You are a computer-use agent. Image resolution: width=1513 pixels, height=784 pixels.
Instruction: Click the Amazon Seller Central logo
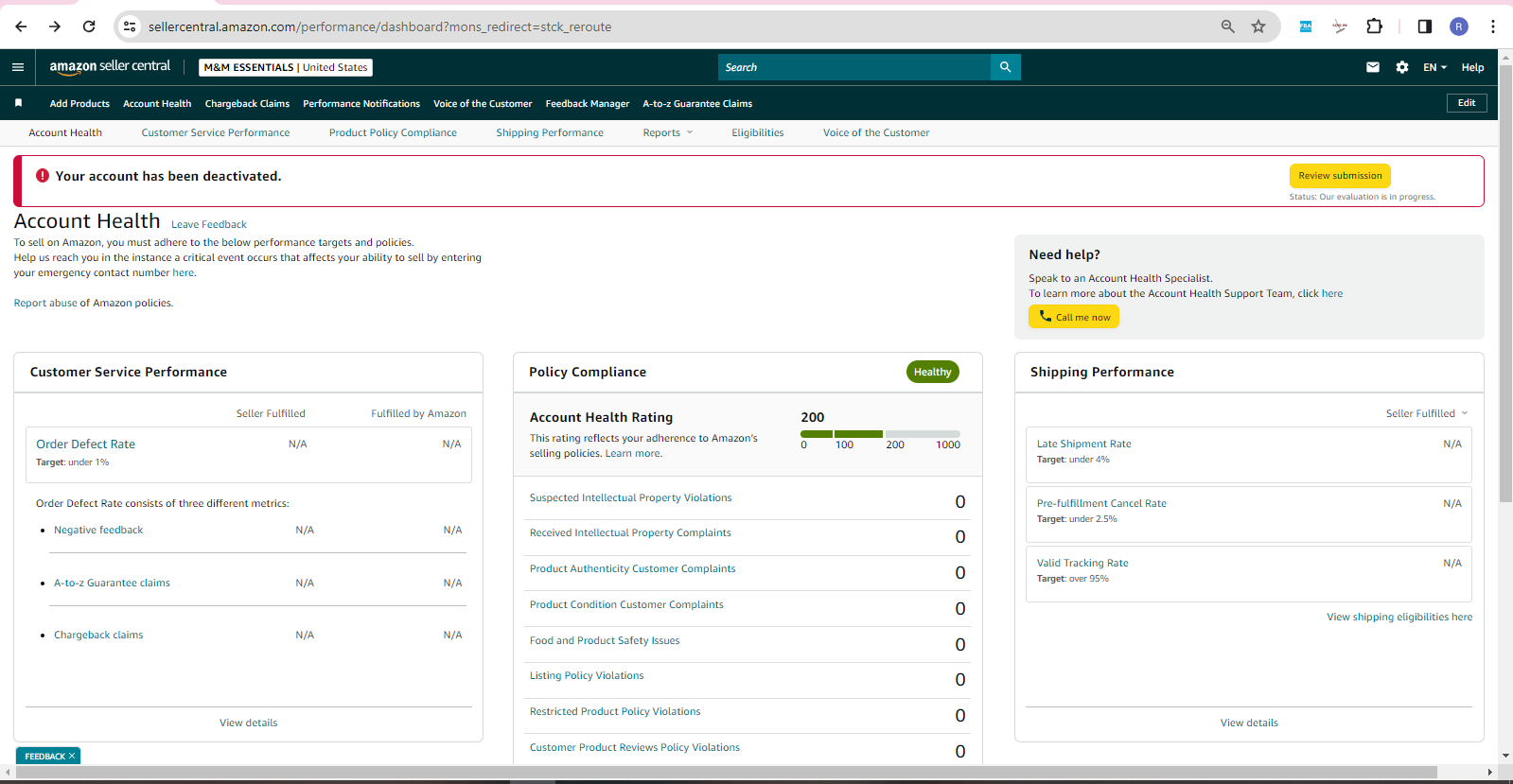coord(110,66)
